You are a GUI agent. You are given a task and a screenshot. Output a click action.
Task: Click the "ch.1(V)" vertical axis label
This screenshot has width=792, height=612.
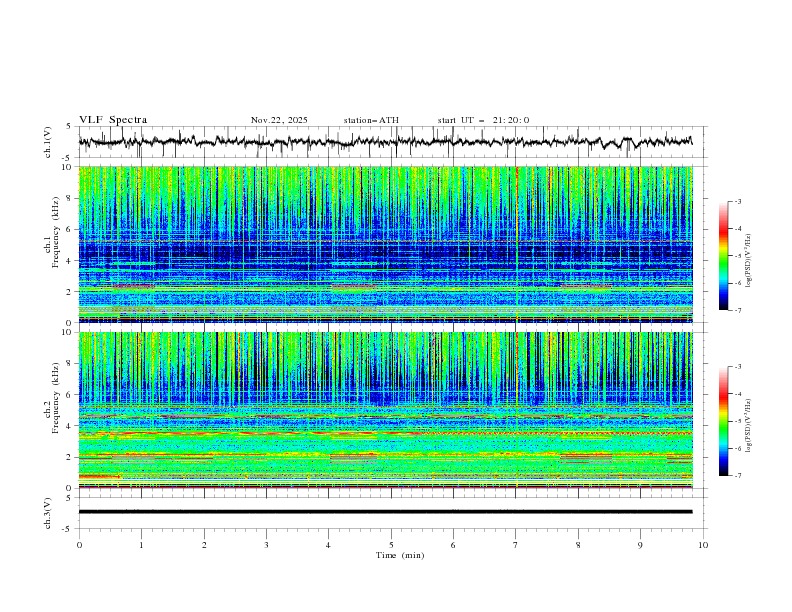(x=48, y=142)
